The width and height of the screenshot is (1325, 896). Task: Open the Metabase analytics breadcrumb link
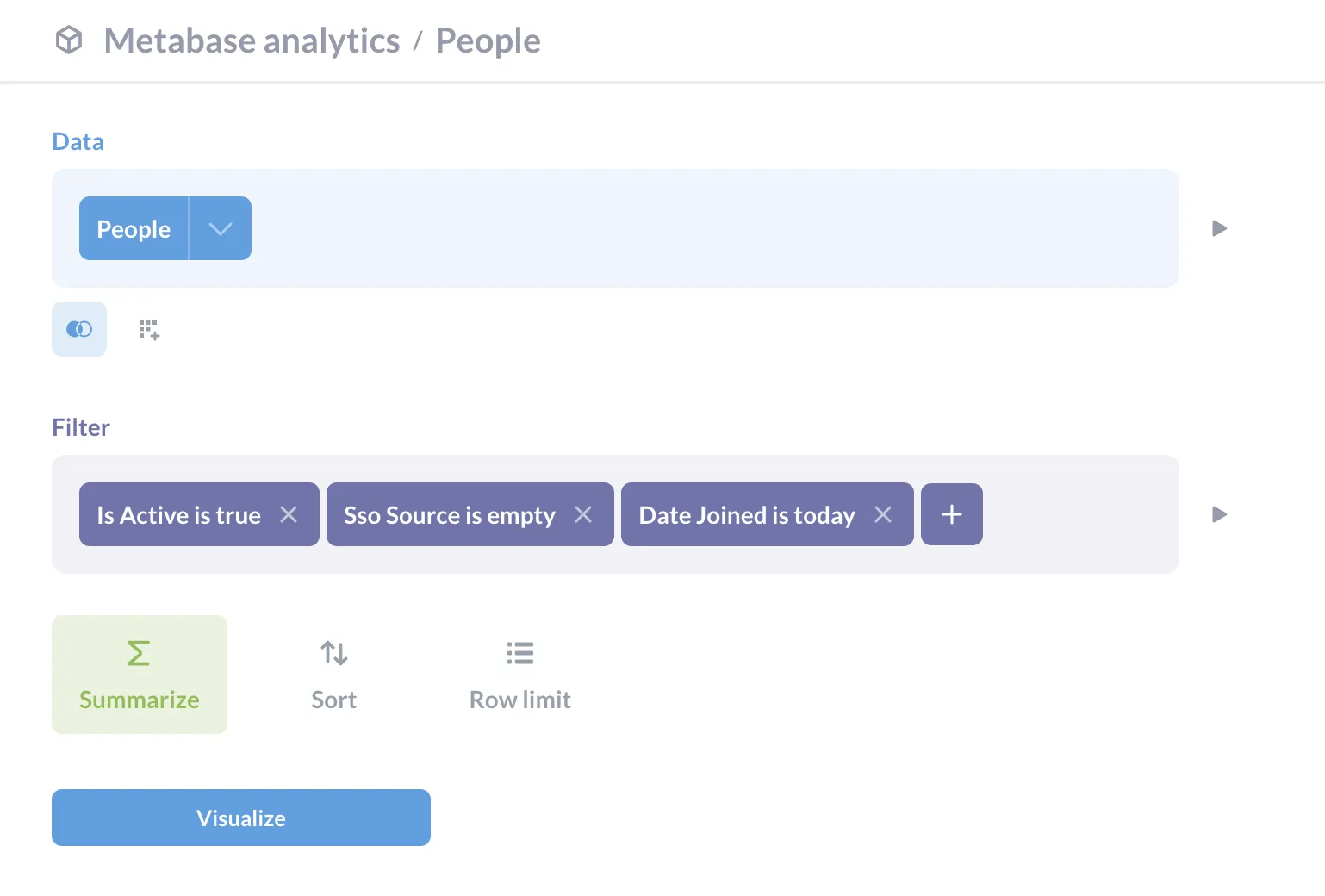coord(252,40)
